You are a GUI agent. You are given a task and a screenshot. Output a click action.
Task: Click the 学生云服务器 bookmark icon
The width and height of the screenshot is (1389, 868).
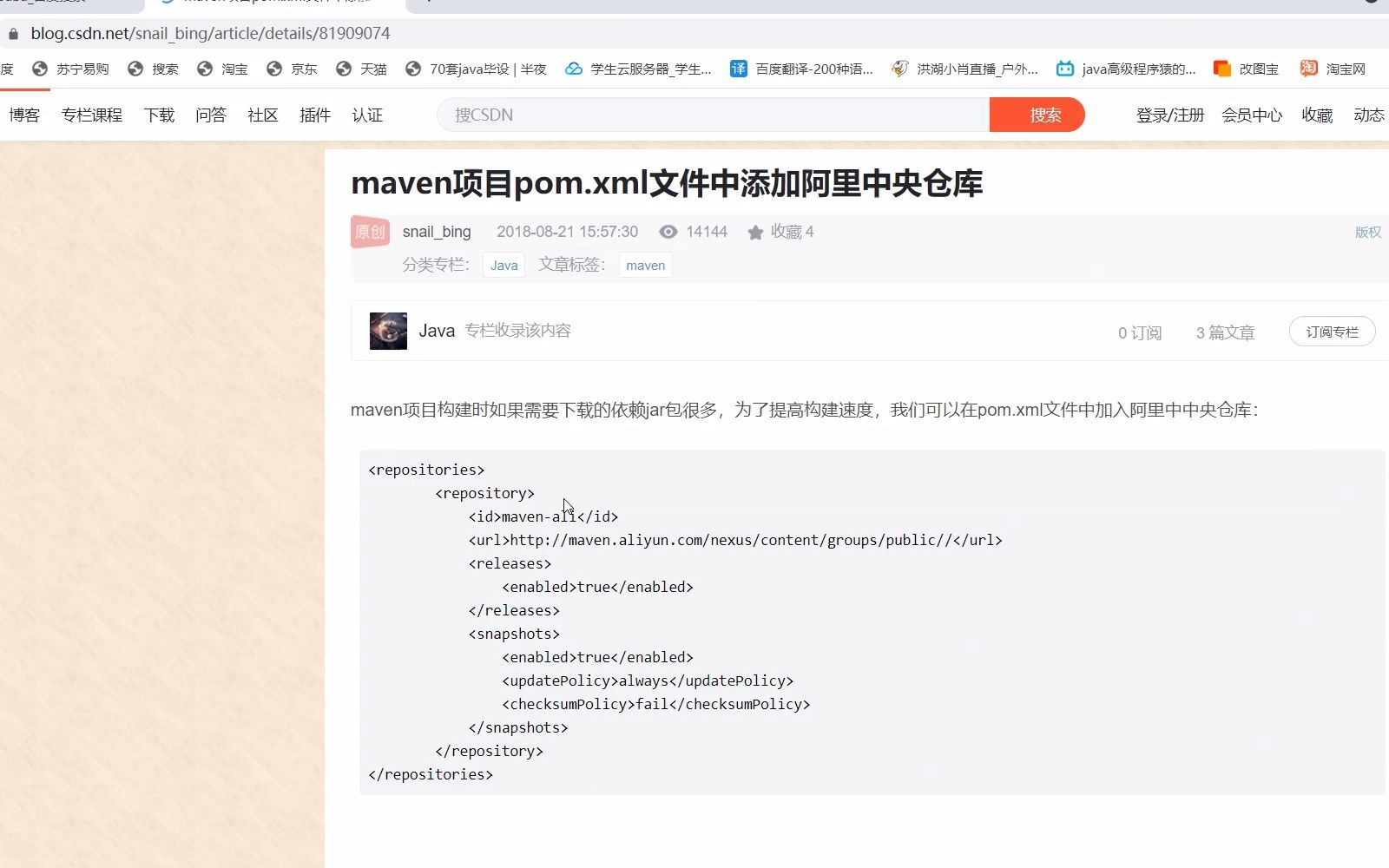tap(573, 69)
